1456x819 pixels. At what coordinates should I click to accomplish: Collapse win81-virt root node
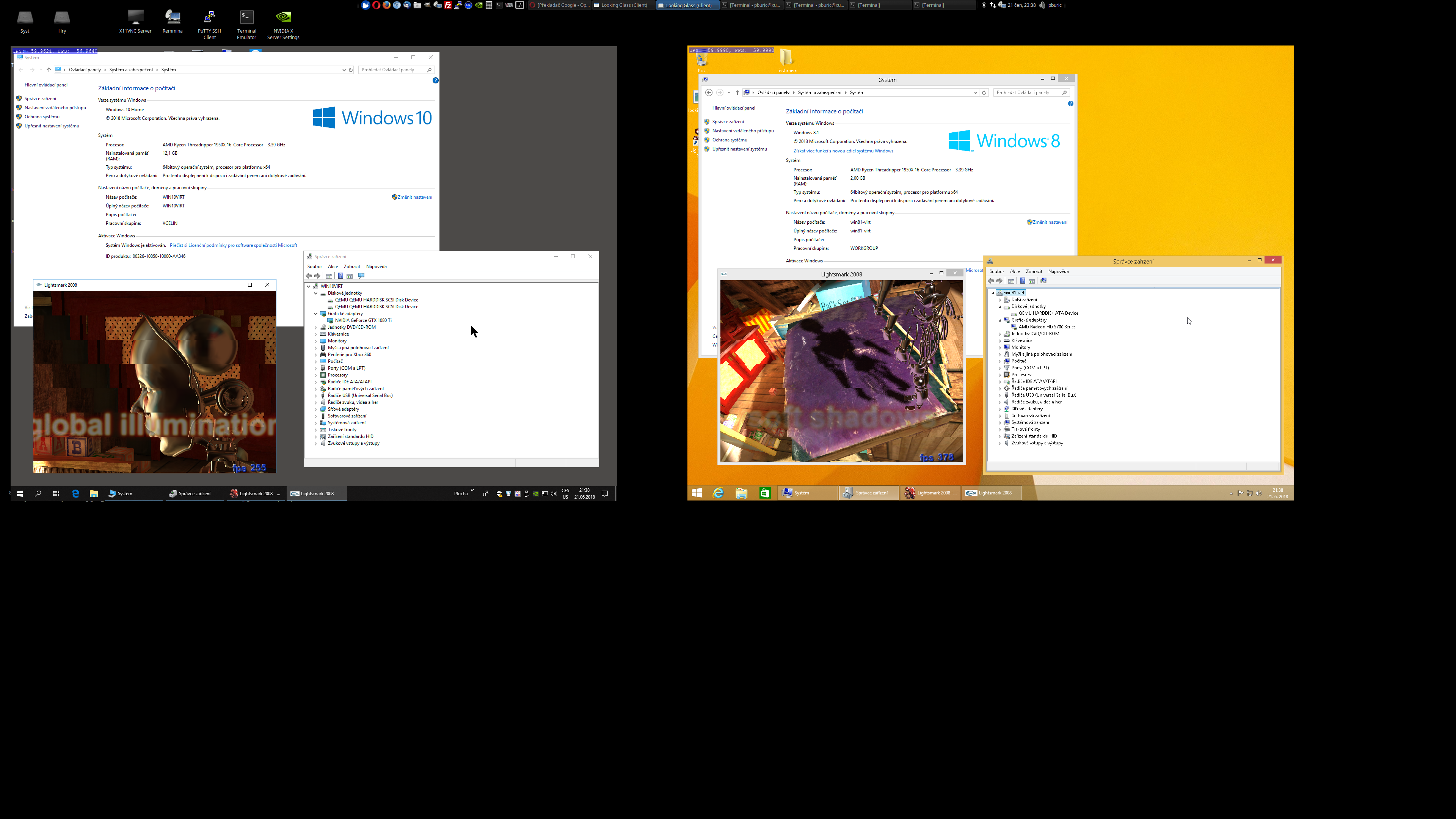993,293
